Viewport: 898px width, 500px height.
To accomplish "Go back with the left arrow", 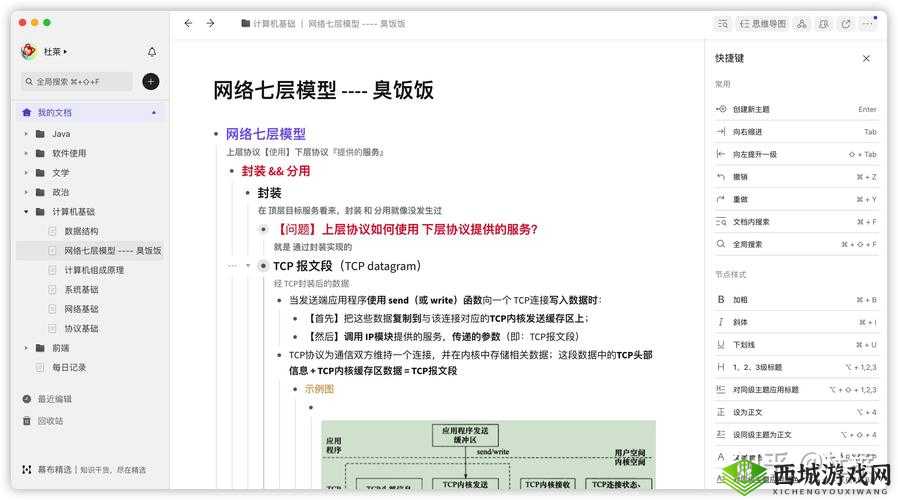I will pos(188,23).
